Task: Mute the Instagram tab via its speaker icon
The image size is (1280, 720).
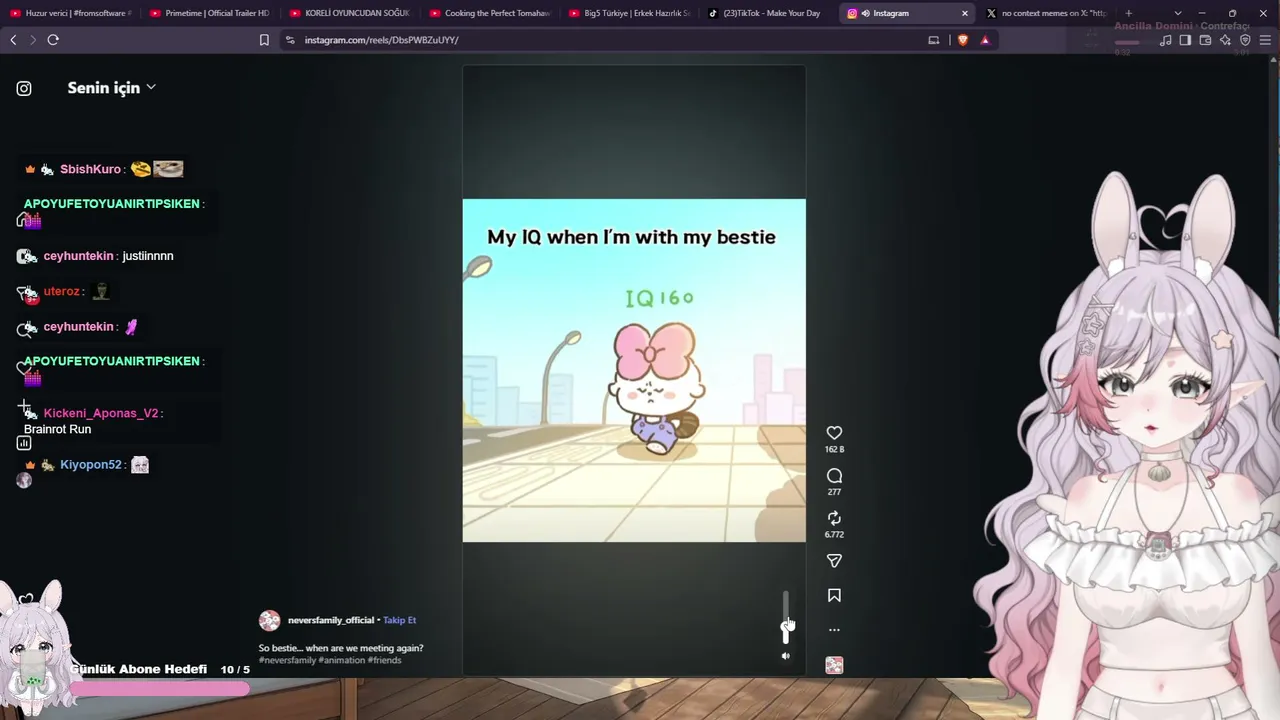Action: (865, 13)
